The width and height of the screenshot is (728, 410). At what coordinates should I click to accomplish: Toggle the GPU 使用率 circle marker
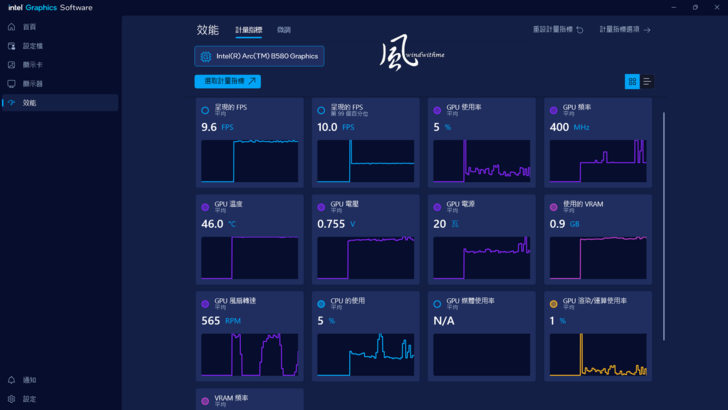(437, 111)
